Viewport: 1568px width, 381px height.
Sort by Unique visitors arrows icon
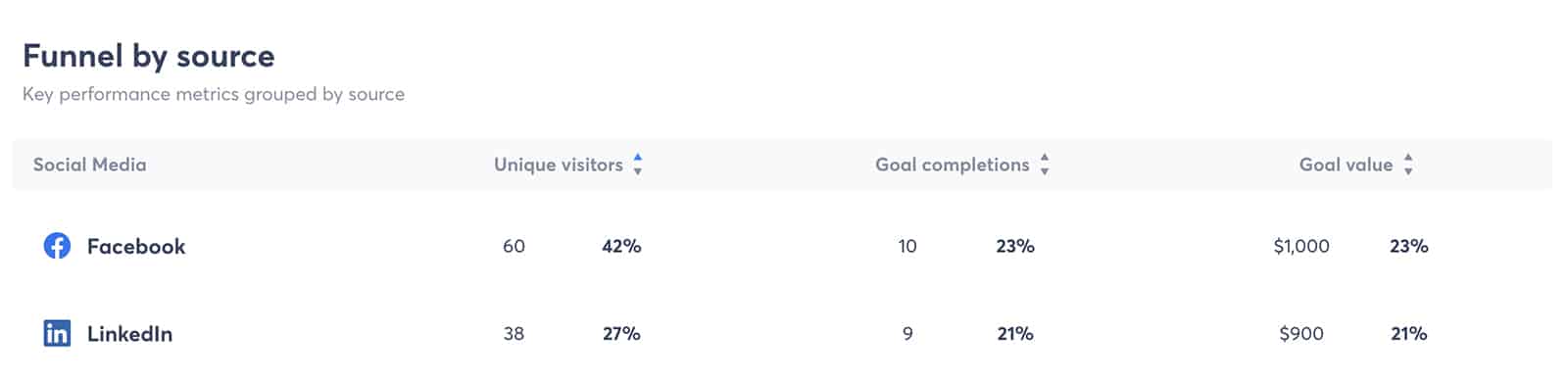(638, 165)
